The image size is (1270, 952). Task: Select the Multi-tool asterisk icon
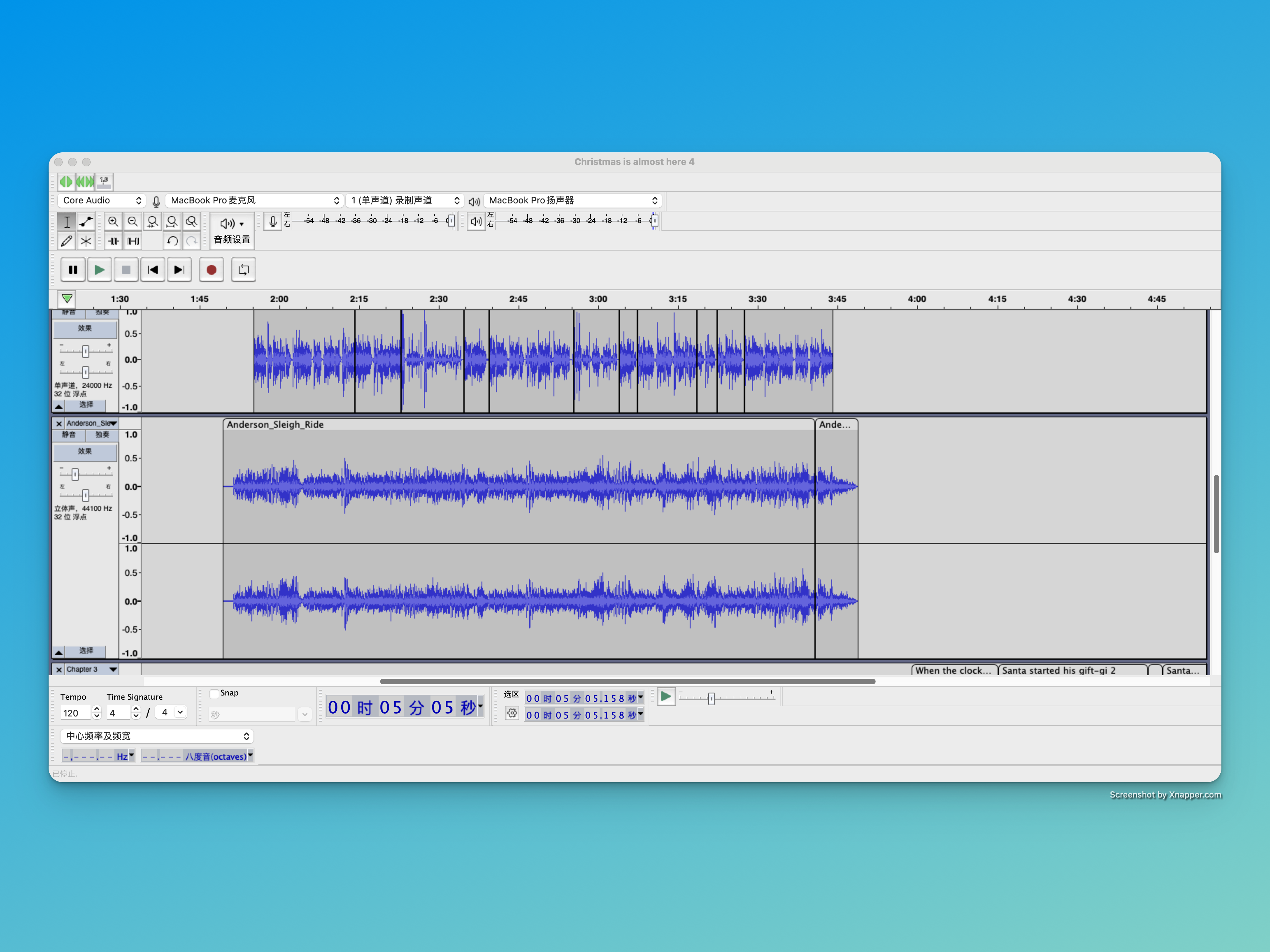86,241
